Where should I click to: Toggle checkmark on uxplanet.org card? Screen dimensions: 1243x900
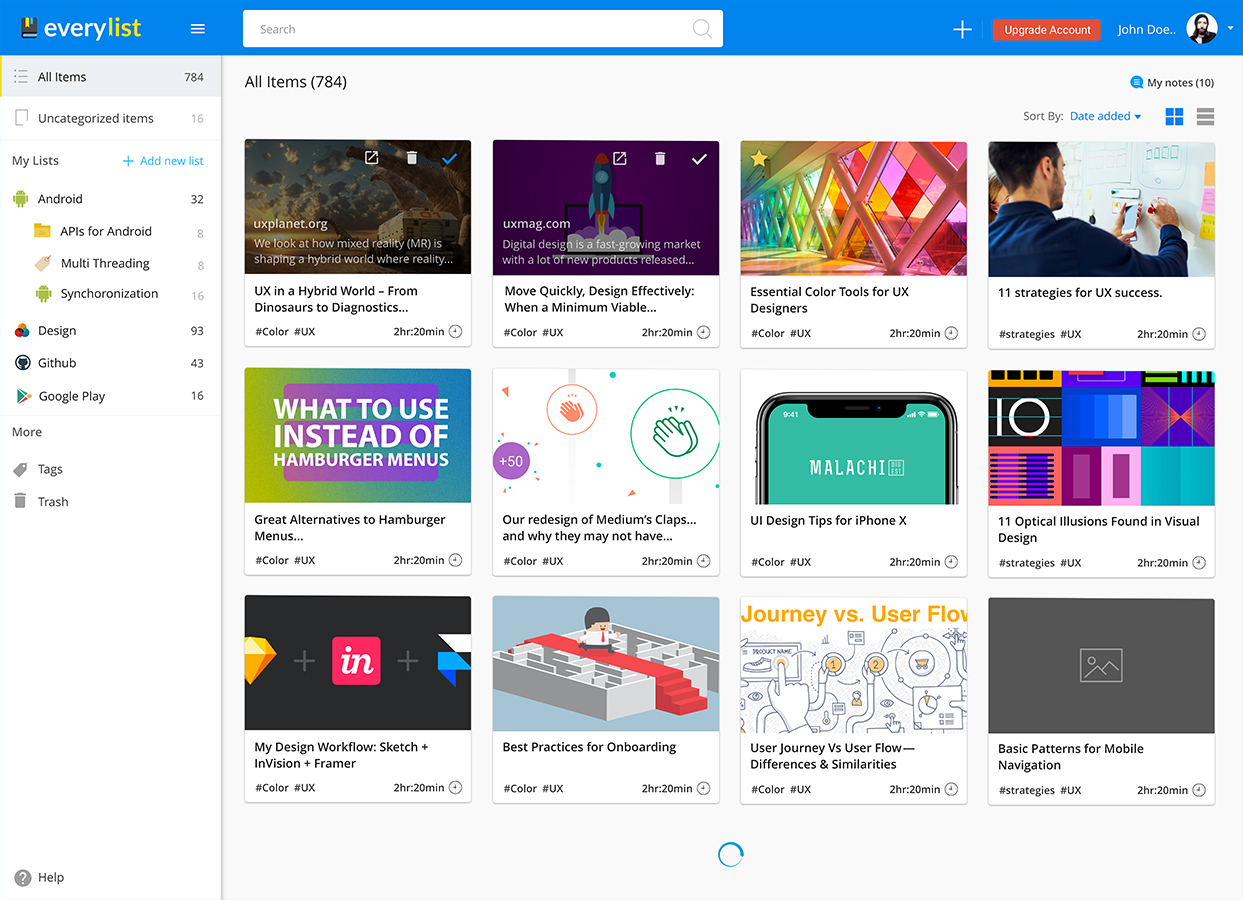[450, 158]
